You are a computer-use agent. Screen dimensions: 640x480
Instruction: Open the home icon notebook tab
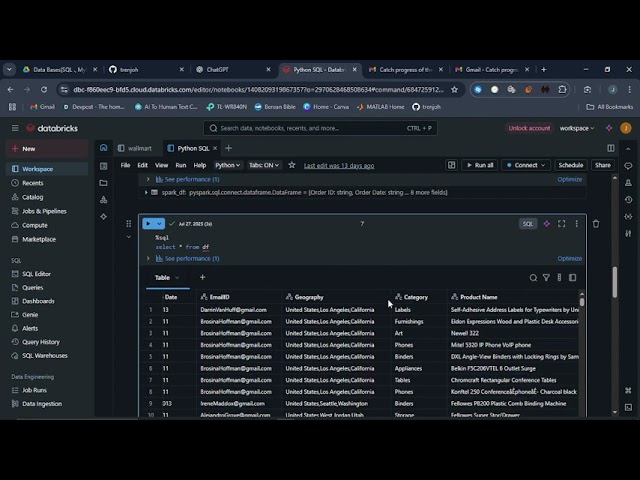(104, 148)
